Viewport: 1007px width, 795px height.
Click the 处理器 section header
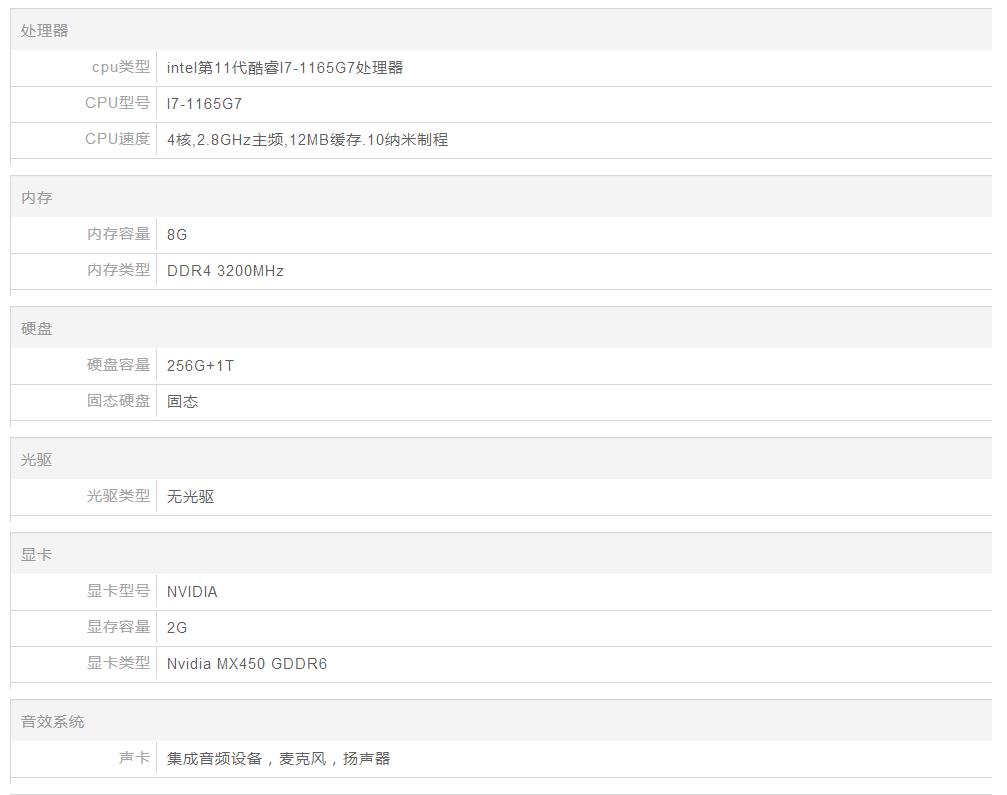tap(45, 31)
